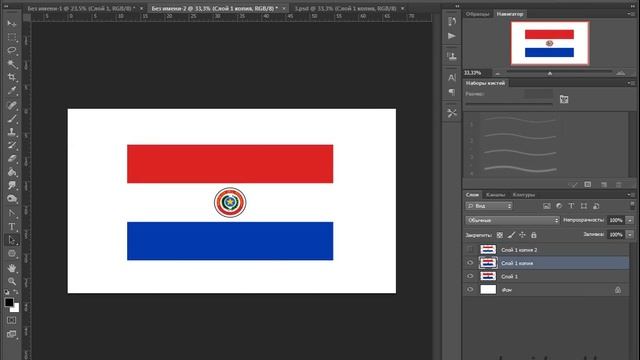Select the Dodge tool

pos(12,199)
